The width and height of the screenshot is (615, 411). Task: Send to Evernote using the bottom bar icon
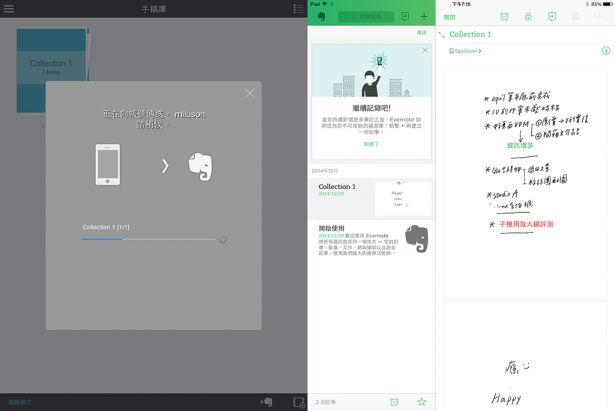coord(266,402)
